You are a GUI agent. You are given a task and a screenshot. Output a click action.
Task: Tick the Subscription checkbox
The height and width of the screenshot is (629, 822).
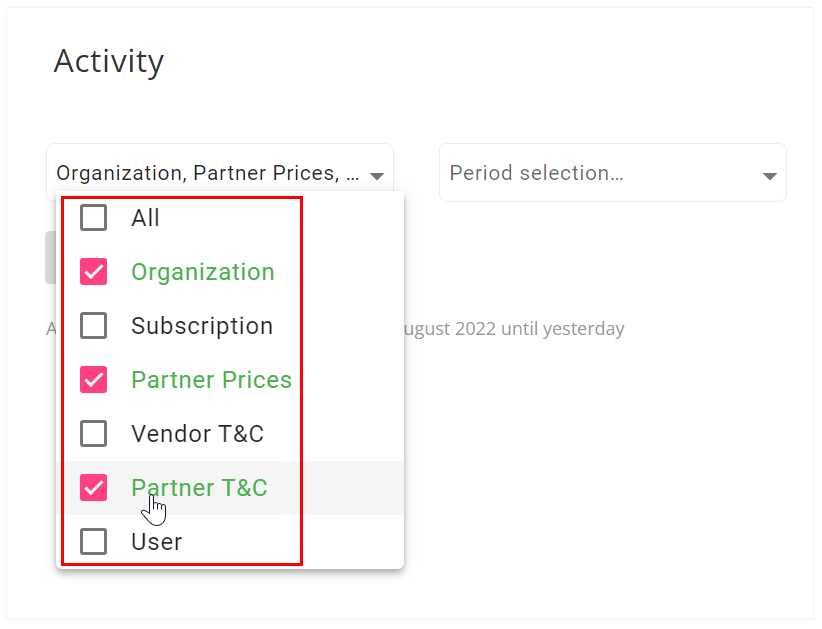pyautogui.click(x=93, y=326)
